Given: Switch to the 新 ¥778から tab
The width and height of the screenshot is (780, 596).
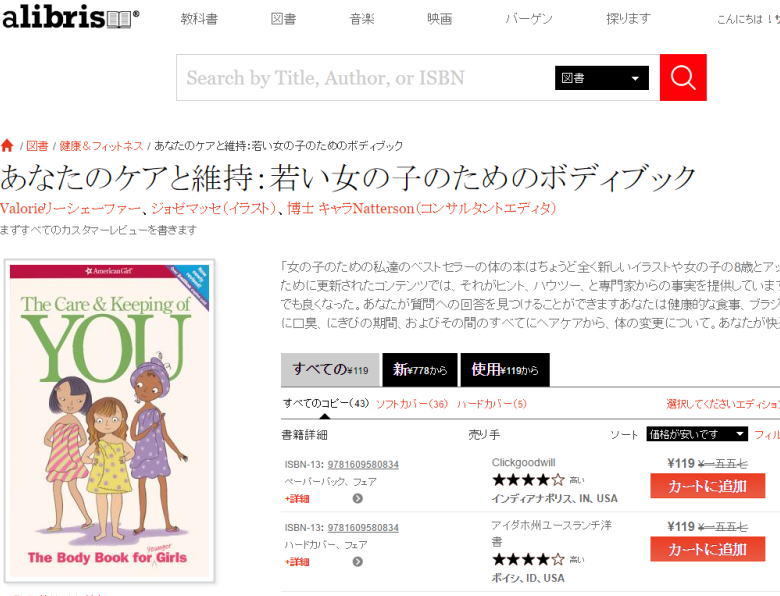Looking at the screenshot, I should coord(420,370).
